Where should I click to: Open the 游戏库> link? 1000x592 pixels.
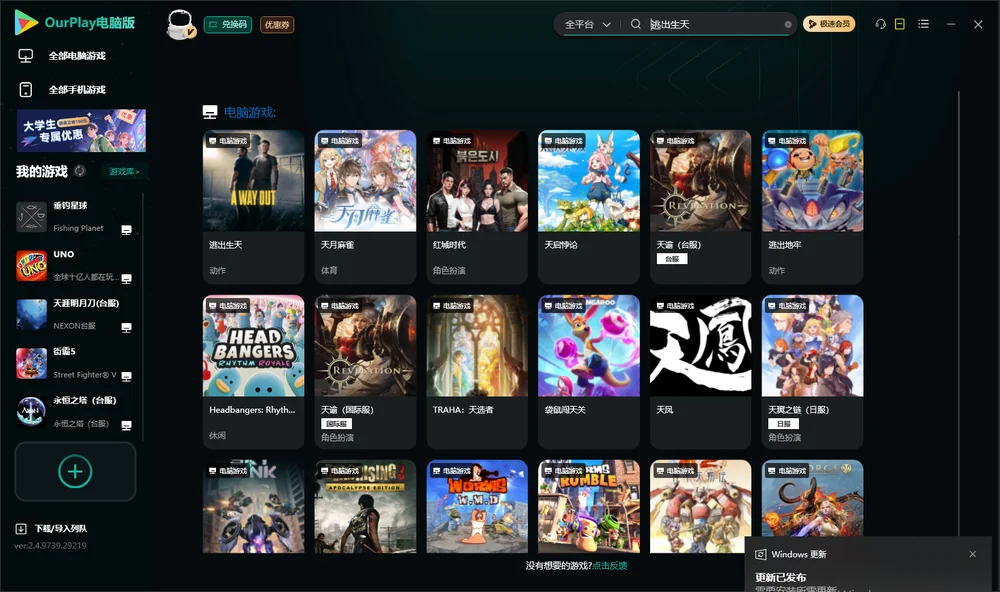[124, 172]
